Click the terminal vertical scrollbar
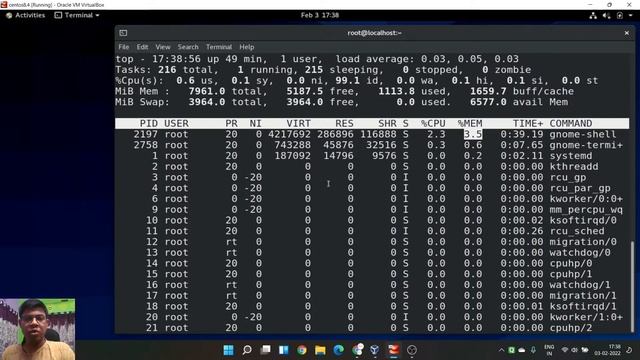Image resolution: width=640 pixels, height=360 pixels. [x=633, y=286]
